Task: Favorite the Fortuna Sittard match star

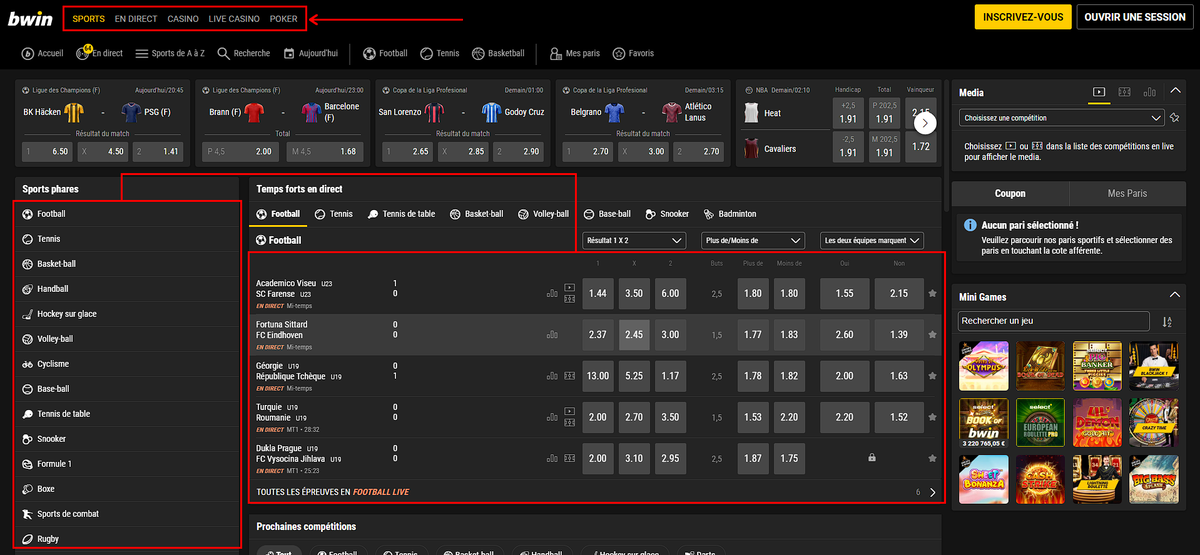Action: coord(933,335)
